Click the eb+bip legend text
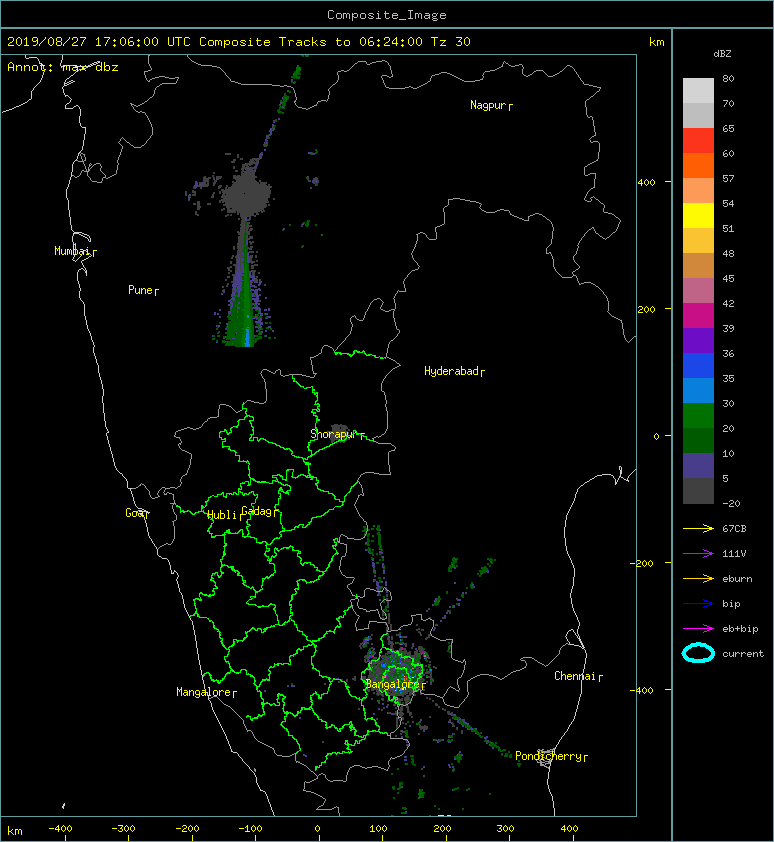This screenshot has width=774, height=842. click(740, 629)
